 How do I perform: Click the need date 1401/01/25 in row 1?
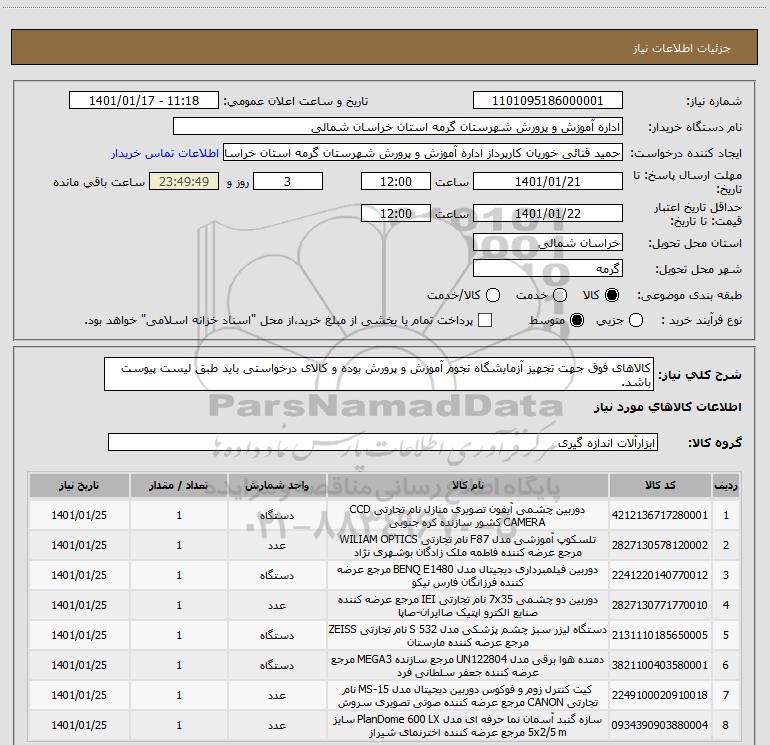79,515
